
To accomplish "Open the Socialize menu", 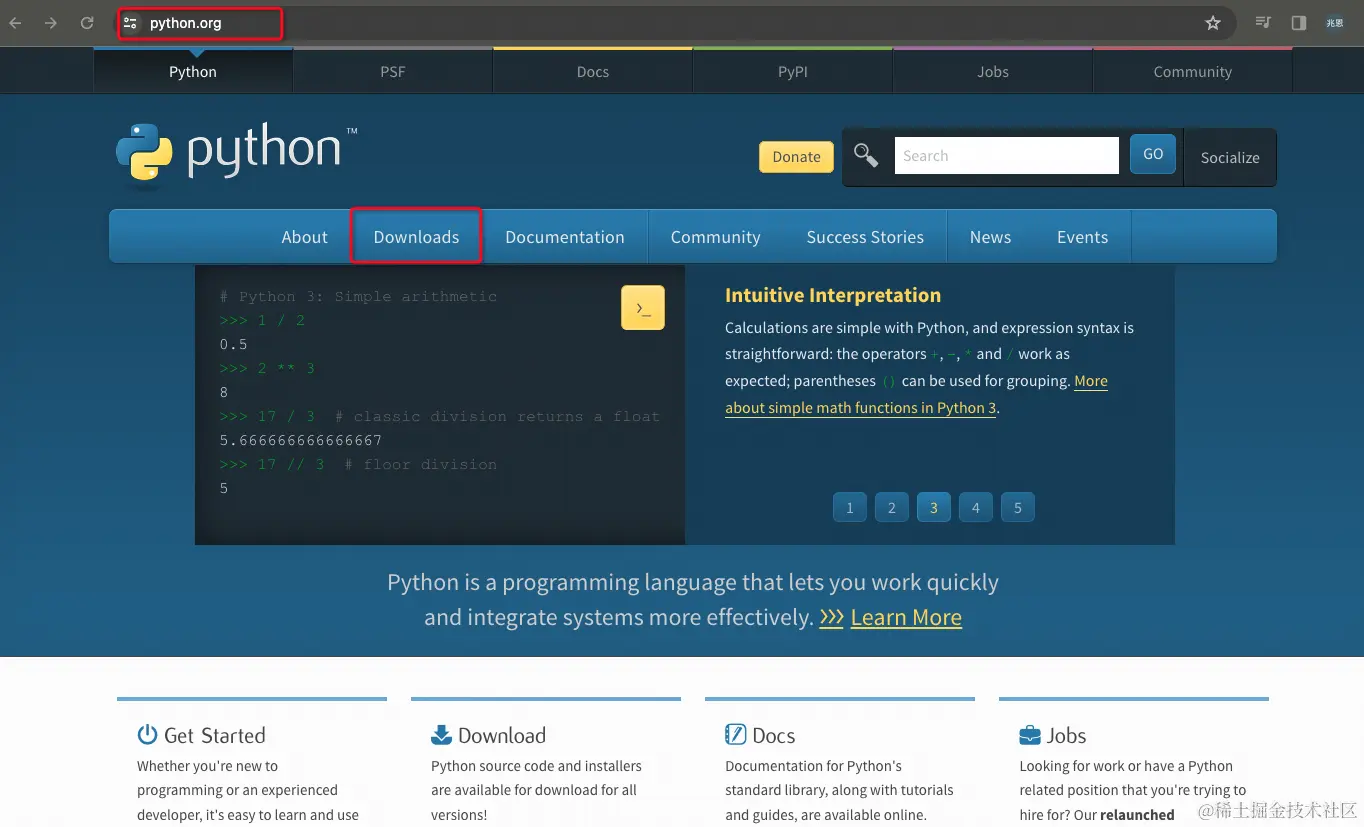I will pyautogui.click(x=1230, y=158).
